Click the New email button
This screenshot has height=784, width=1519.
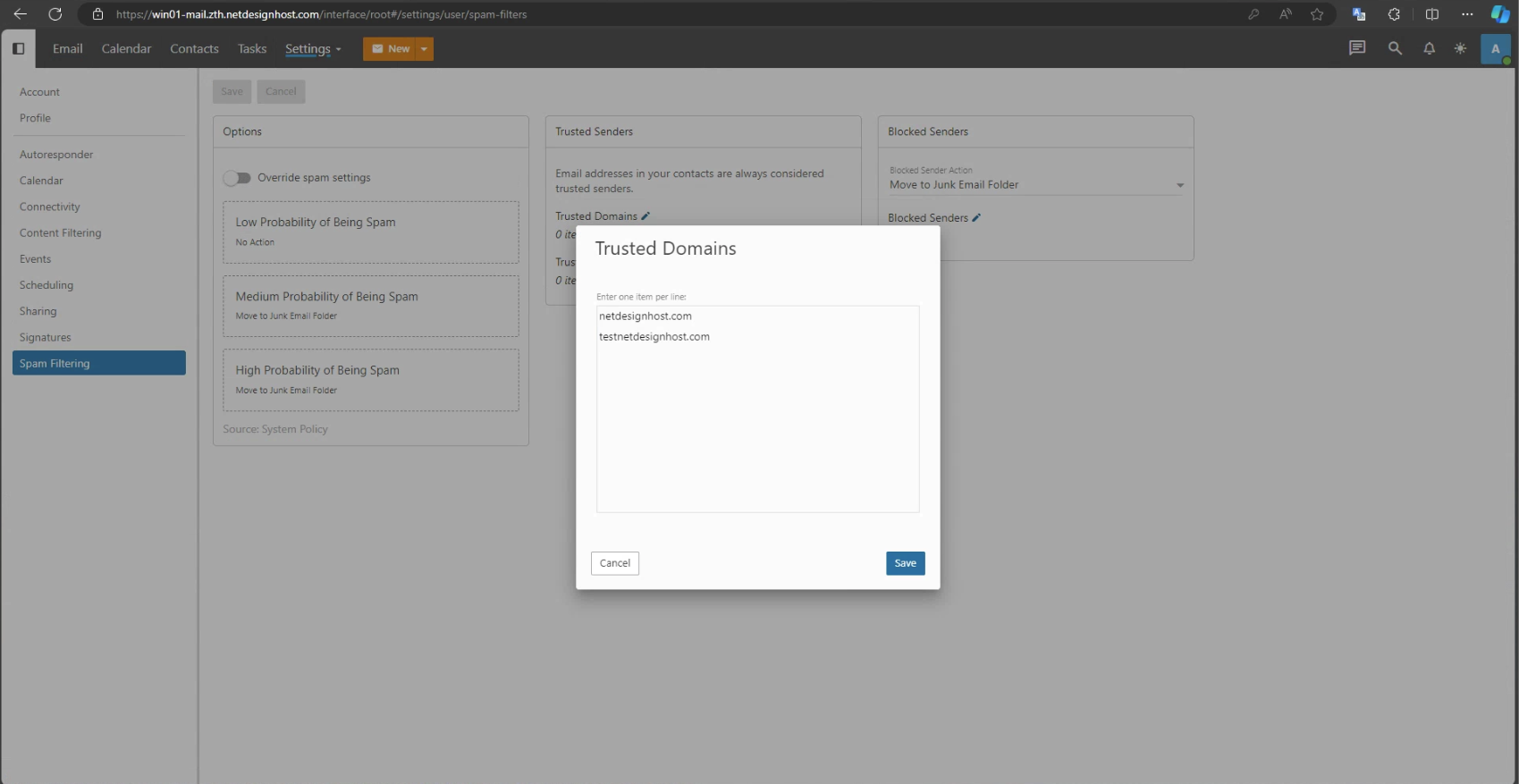click(x=390, y=49)
